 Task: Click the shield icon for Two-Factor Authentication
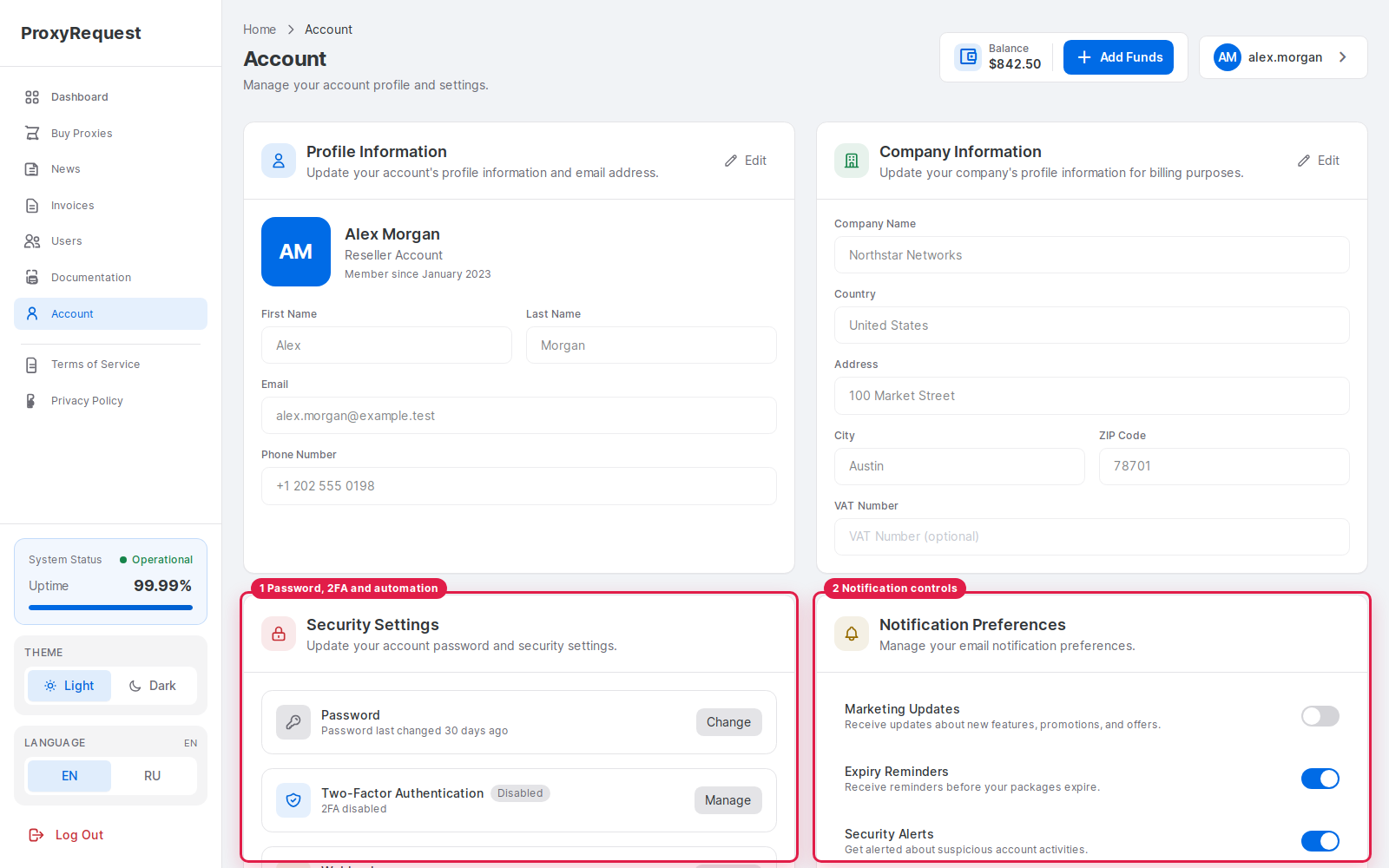click(293, 800)
